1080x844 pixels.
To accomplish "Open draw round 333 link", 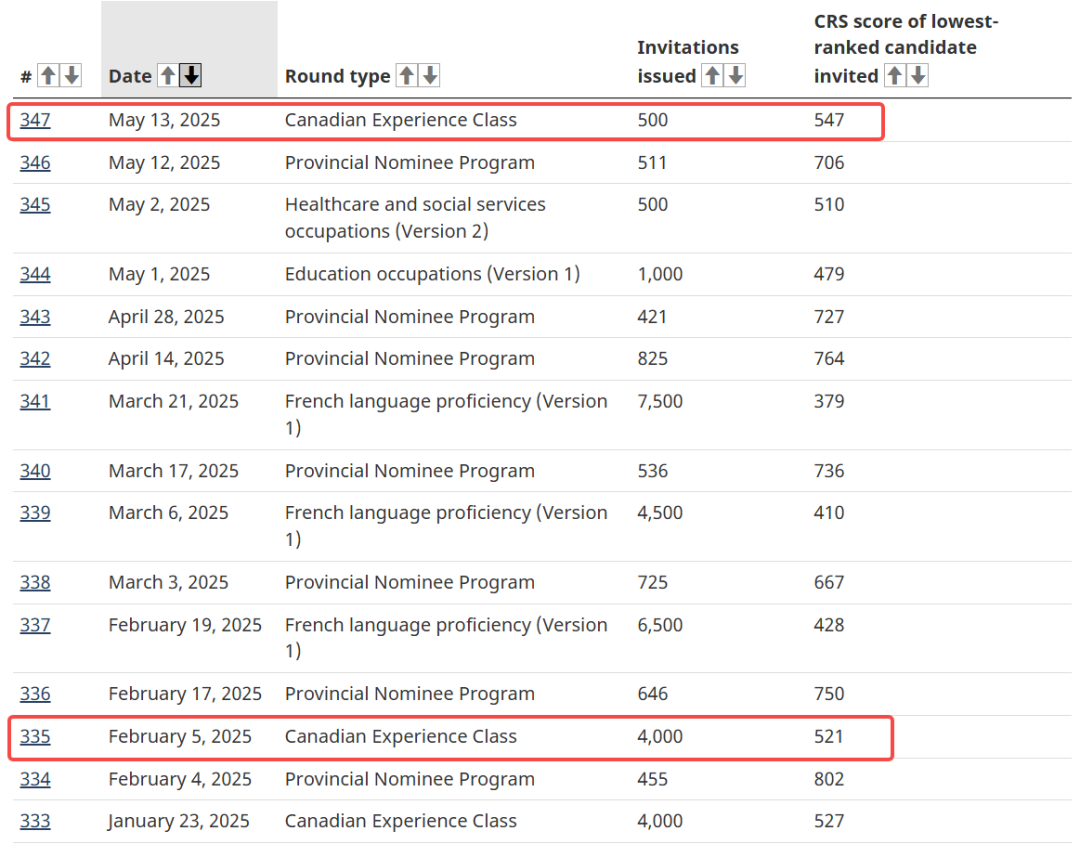I will coord(35,821).
